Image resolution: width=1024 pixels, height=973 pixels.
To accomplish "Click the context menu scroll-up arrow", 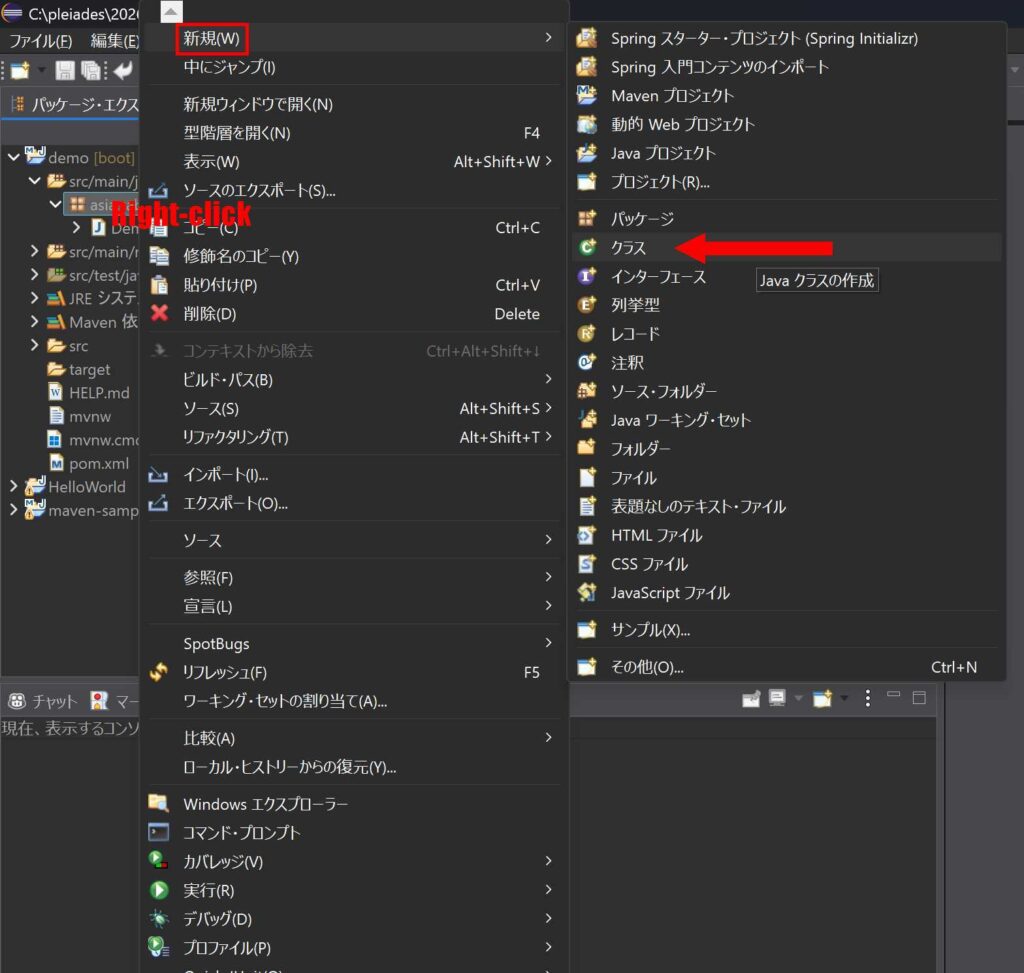I will [x=171, y=11].
